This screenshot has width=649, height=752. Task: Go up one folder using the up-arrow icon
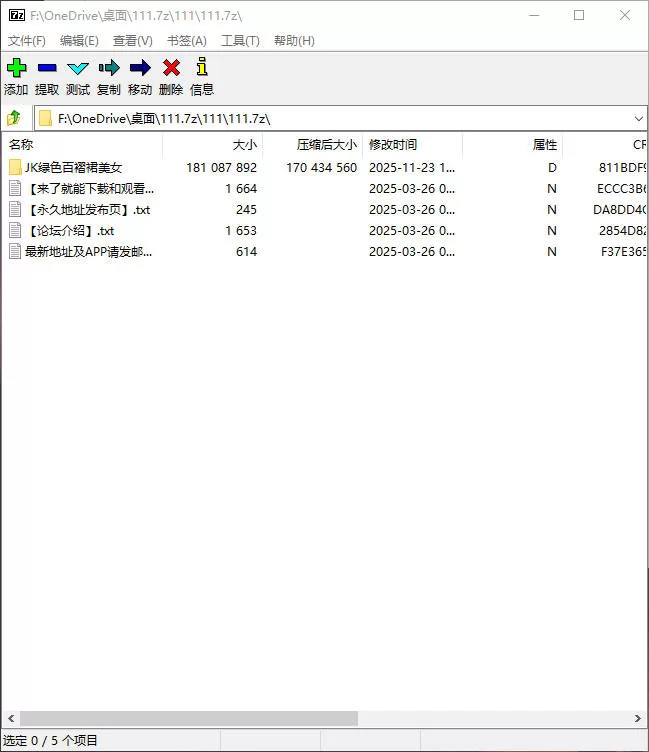pos(13,118)
